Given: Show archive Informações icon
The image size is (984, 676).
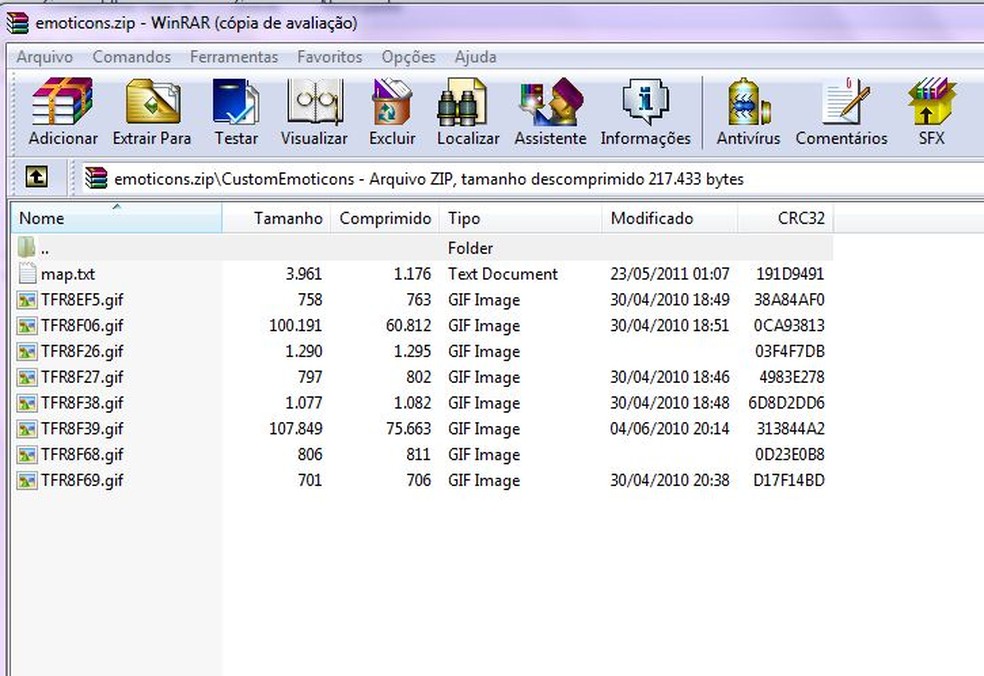Looking at the screenshot, I should click(645, 102).
